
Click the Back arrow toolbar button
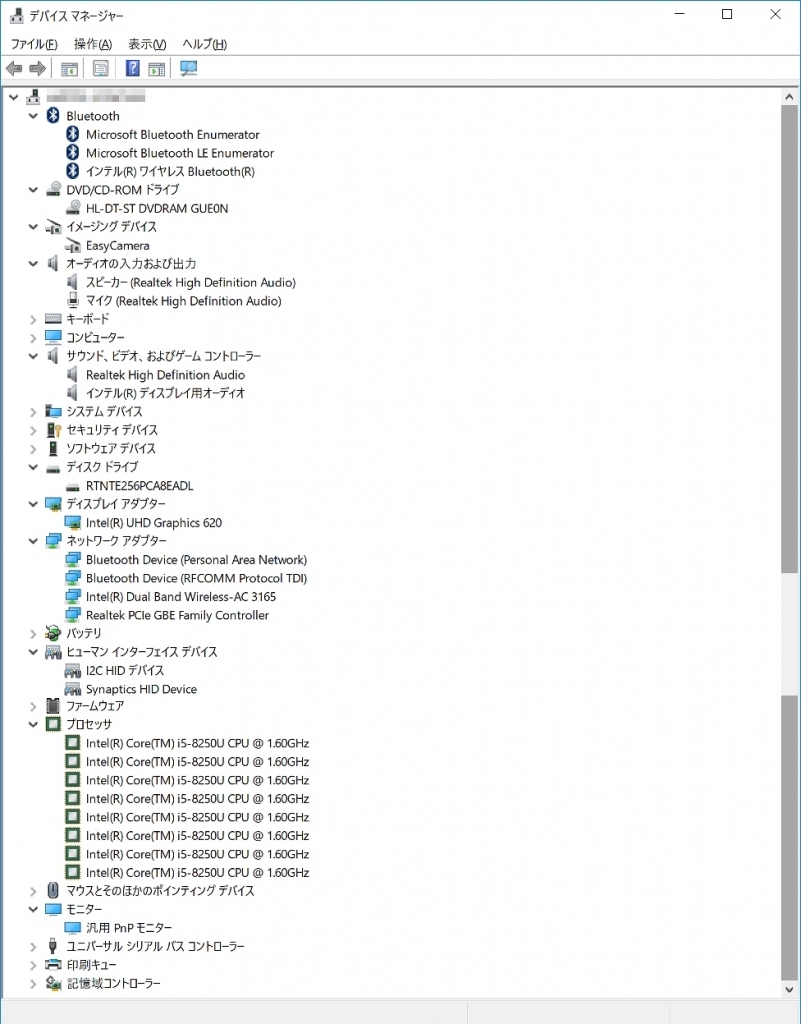pos(14,68)
